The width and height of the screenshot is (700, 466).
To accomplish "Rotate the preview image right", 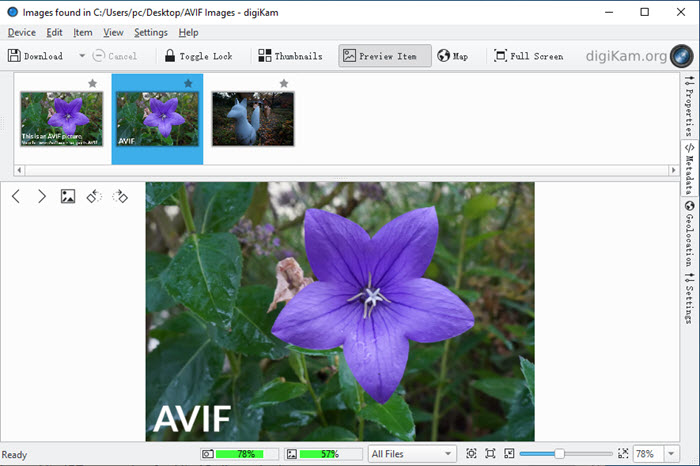I will click(x=120, y=196).
